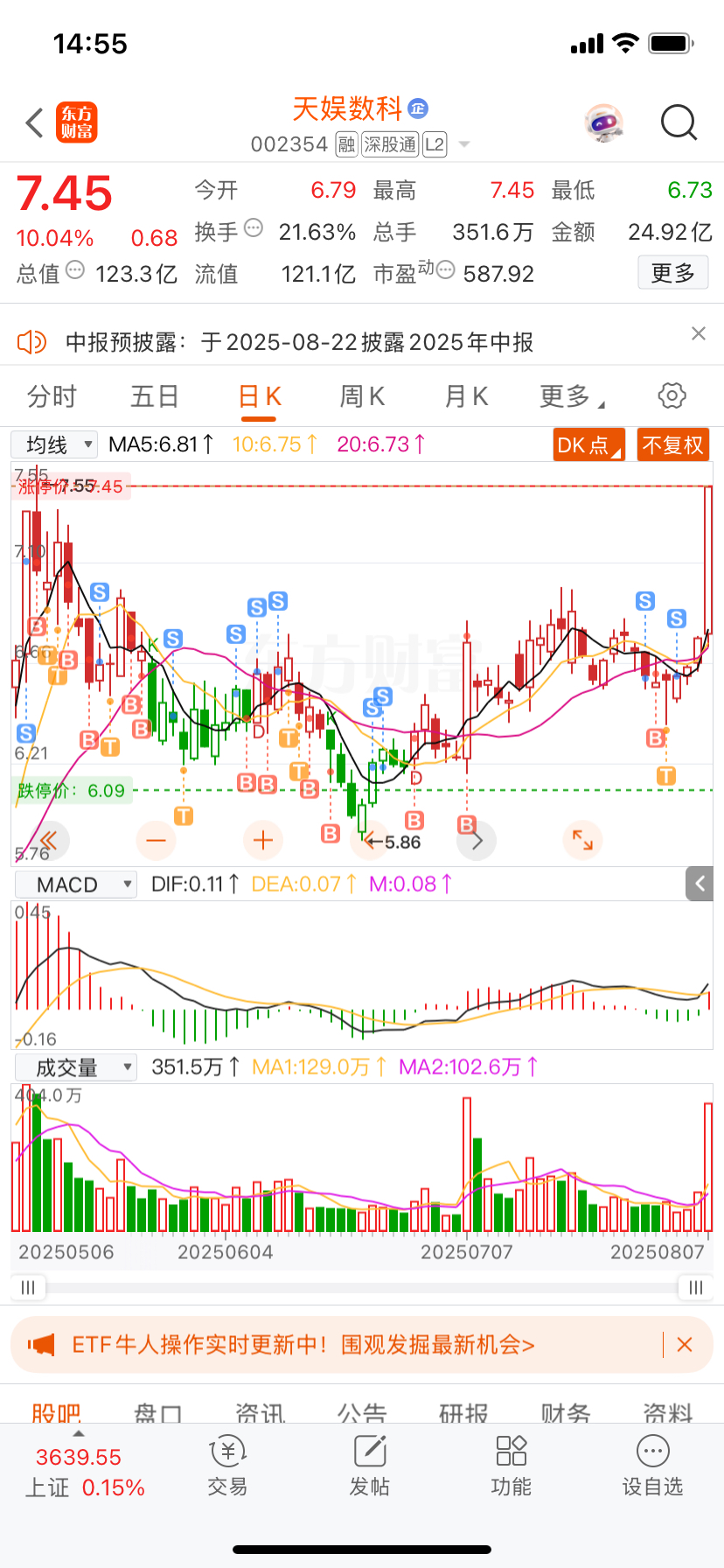Viewport: 724px width, 1568px height.
Task: Tap the 5.86 low price marker
Action: click(393, 842)
